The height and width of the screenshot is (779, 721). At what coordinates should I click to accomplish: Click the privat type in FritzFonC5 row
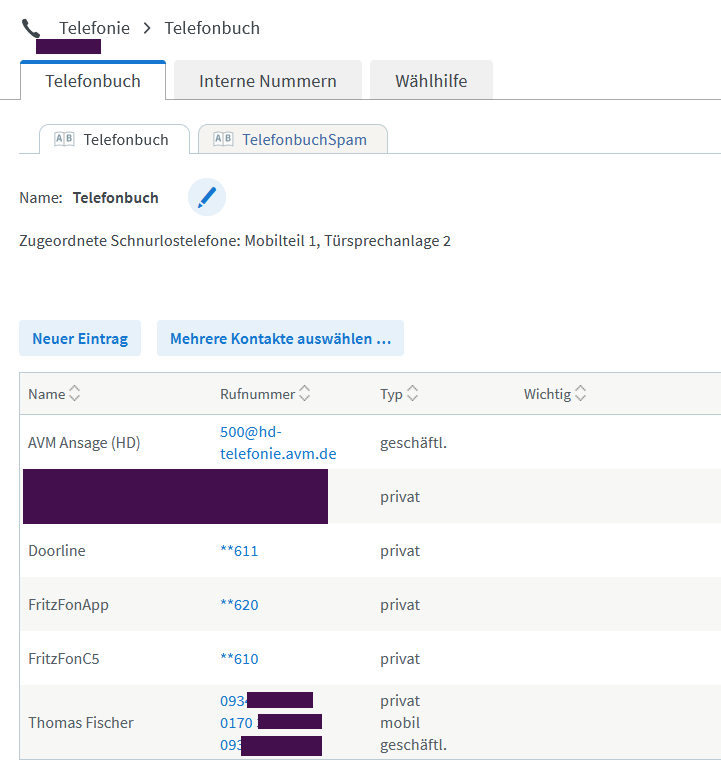click(400, 659)
